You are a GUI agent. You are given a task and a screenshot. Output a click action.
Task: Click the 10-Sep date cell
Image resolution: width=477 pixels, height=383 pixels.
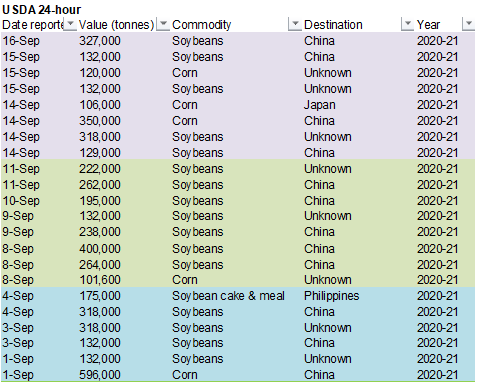21,201
